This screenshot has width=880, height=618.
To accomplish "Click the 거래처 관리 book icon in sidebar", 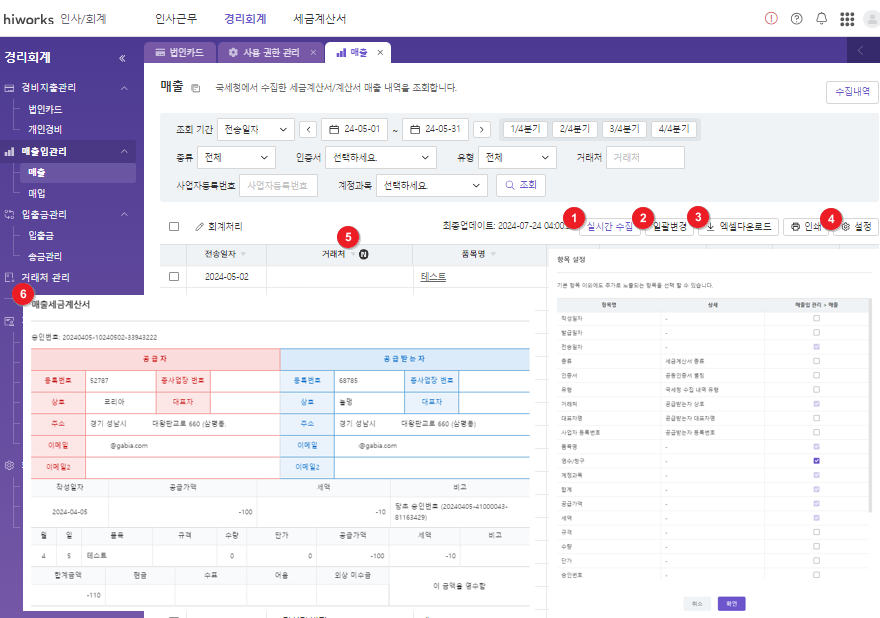I will click(10, 277).
